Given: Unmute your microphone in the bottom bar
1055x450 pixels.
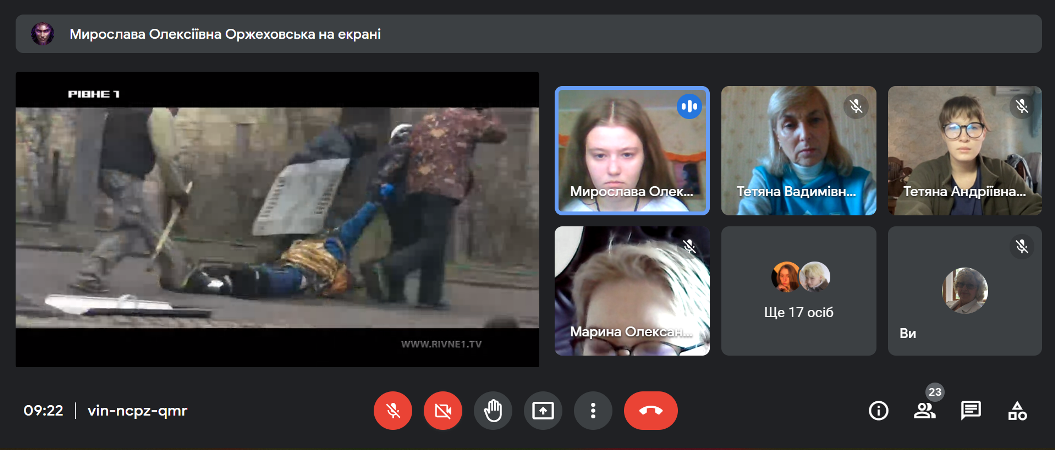Looking at the screenshot, I should click(393, 410).
